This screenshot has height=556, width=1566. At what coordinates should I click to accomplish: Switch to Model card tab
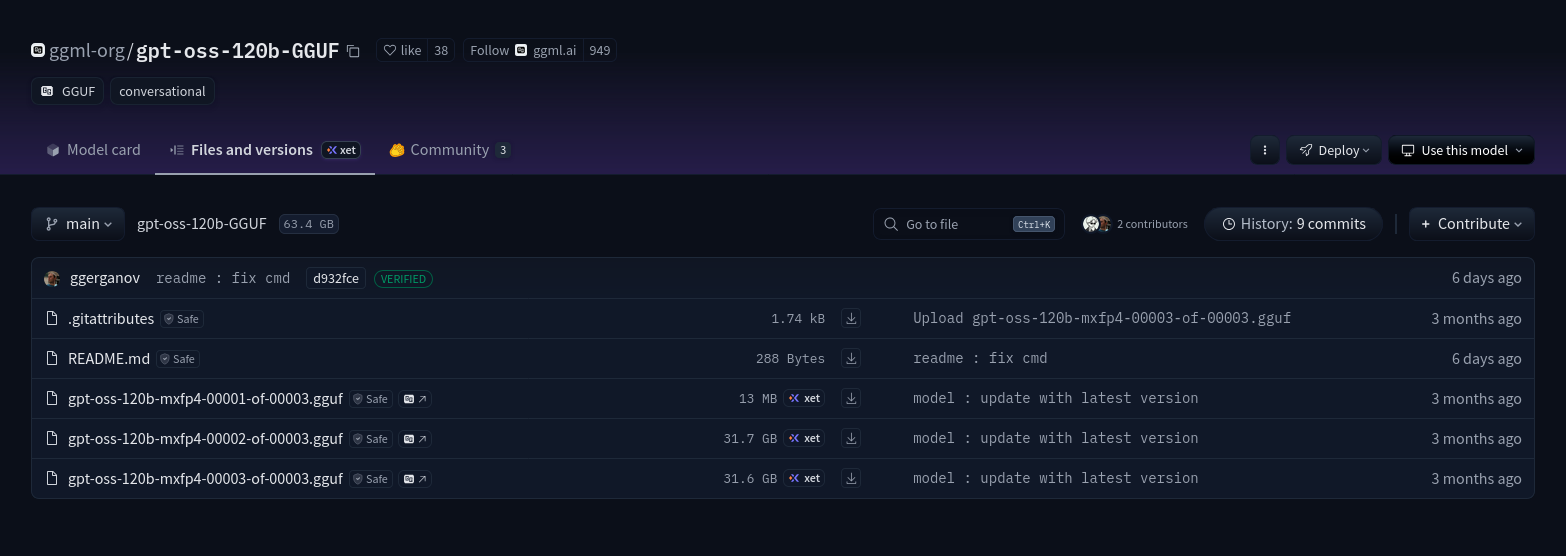coord(93,150)
